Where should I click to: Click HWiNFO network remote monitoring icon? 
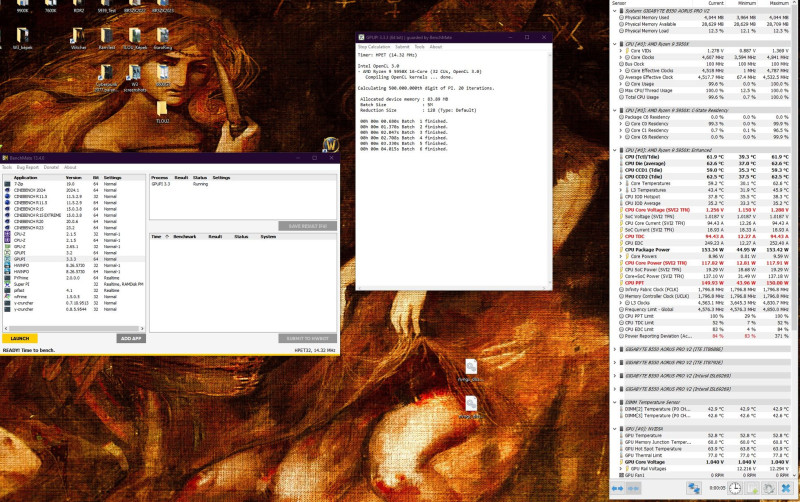pos(693,488)
